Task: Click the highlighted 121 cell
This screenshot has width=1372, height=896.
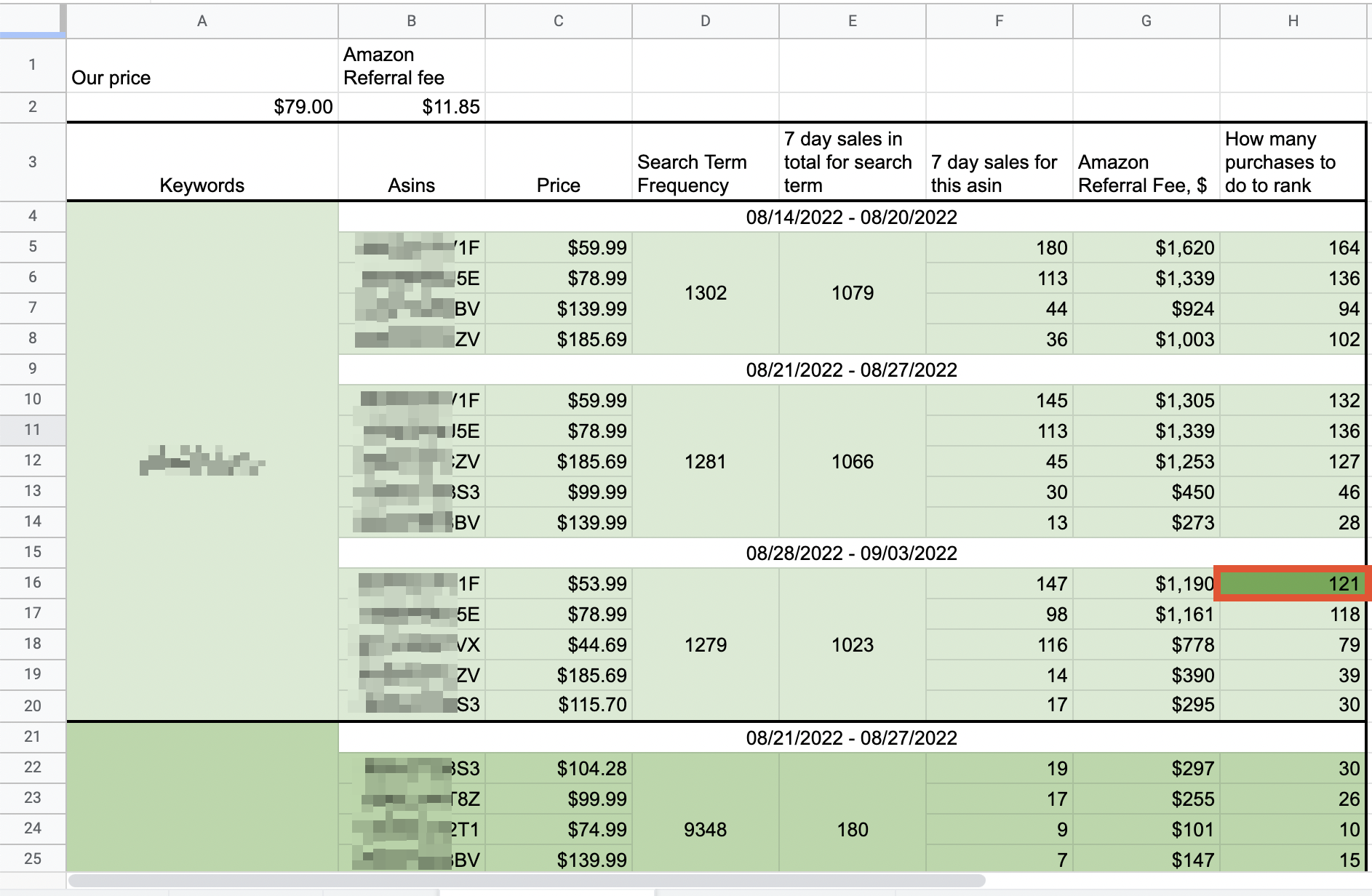Action: pos(1292,583)
